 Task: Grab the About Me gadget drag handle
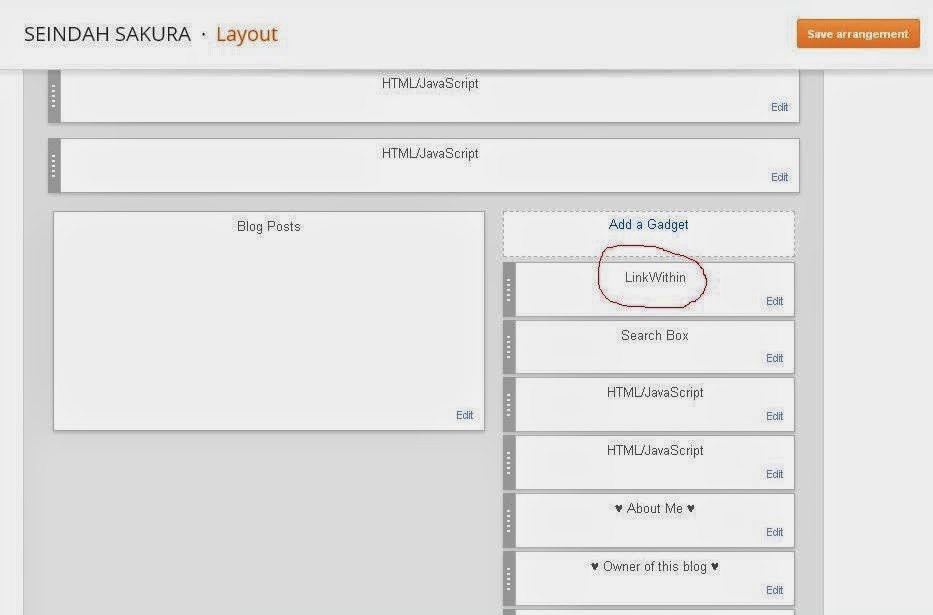point(509,520)
